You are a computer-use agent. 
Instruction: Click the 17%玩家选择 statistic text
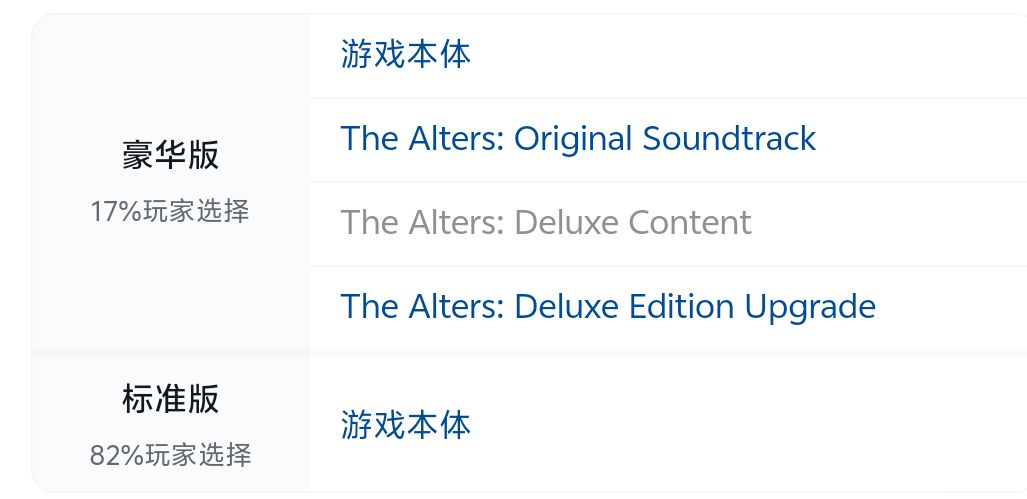(x=170, y=212)
